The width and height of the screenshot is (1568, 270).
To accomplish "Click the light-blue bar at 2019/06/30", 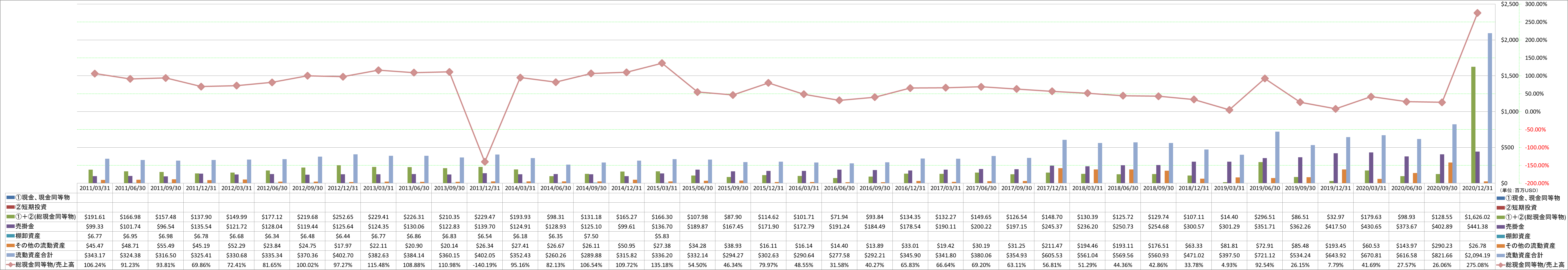I will click(x=1277, y=157).
